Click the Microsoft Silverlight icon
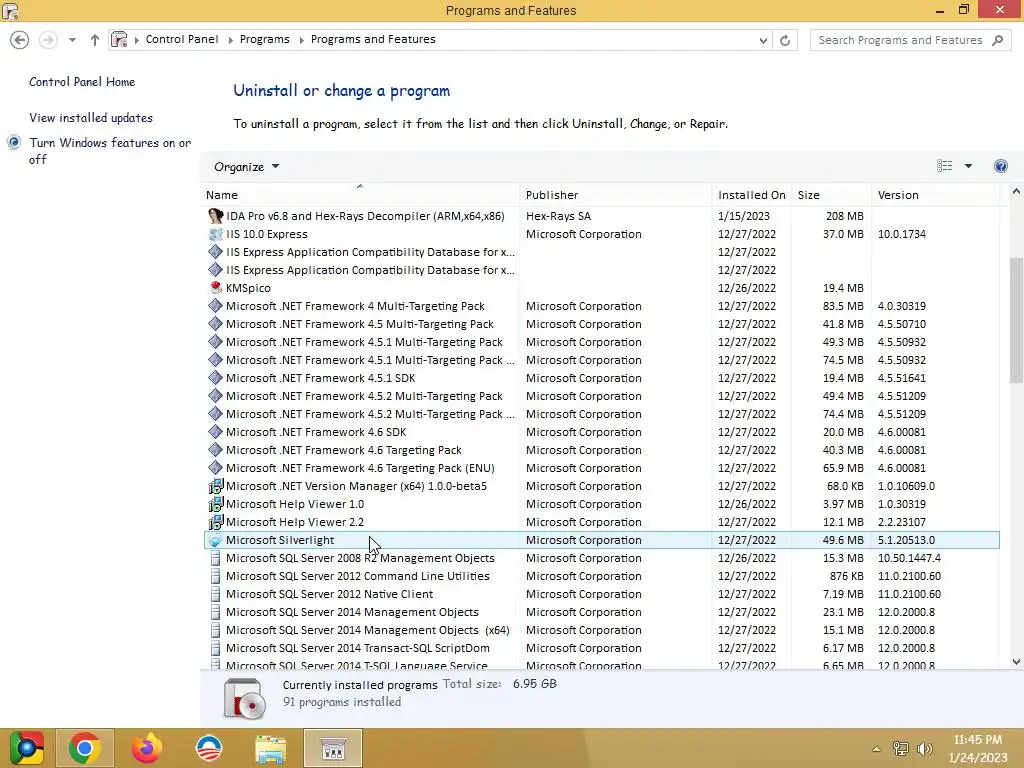This screenshot has width=1024, height=768. click(x=216, y=540)
